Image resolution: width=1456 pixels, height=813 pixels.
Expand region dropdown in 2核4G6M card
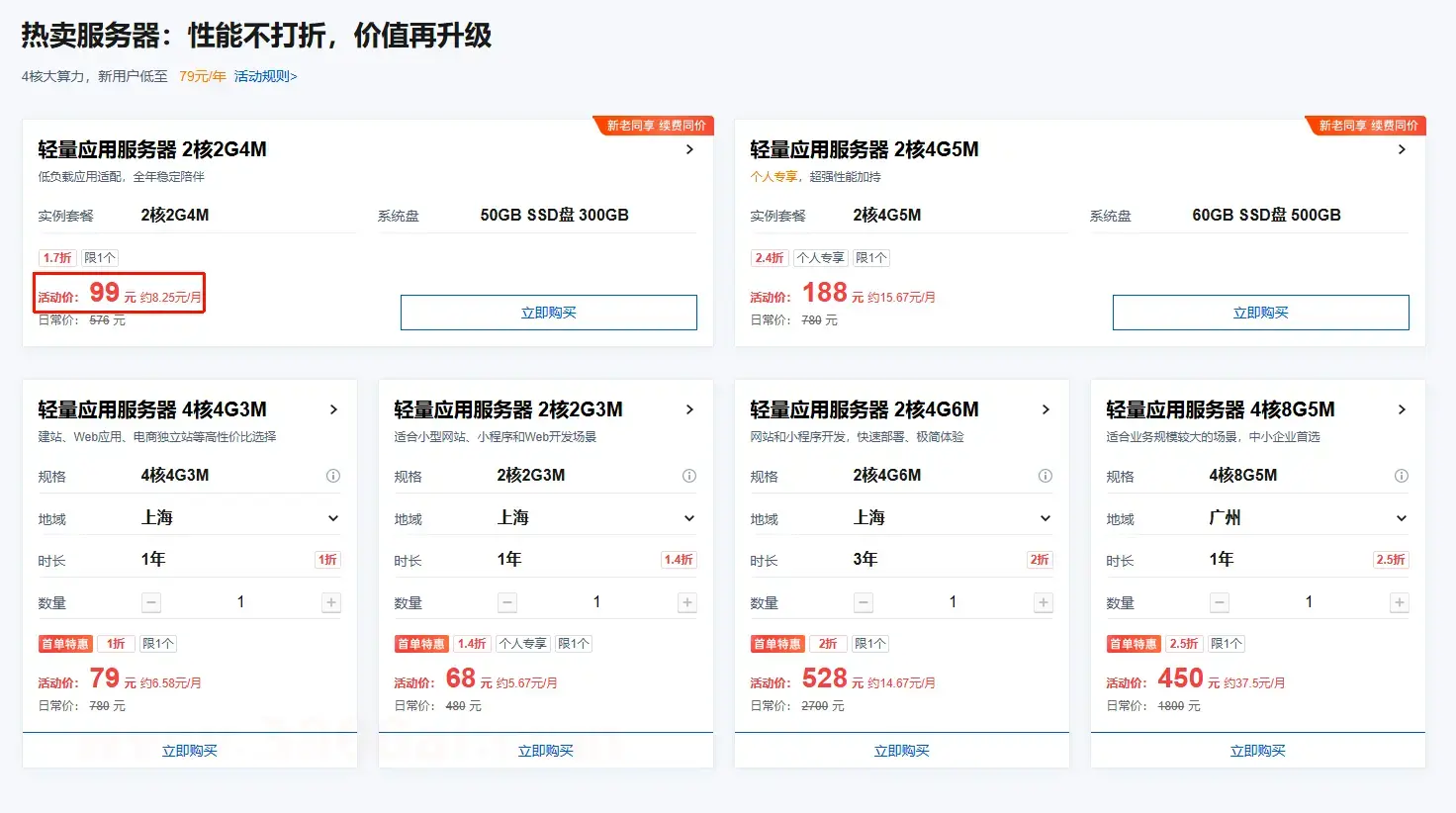coord(1046,518)
